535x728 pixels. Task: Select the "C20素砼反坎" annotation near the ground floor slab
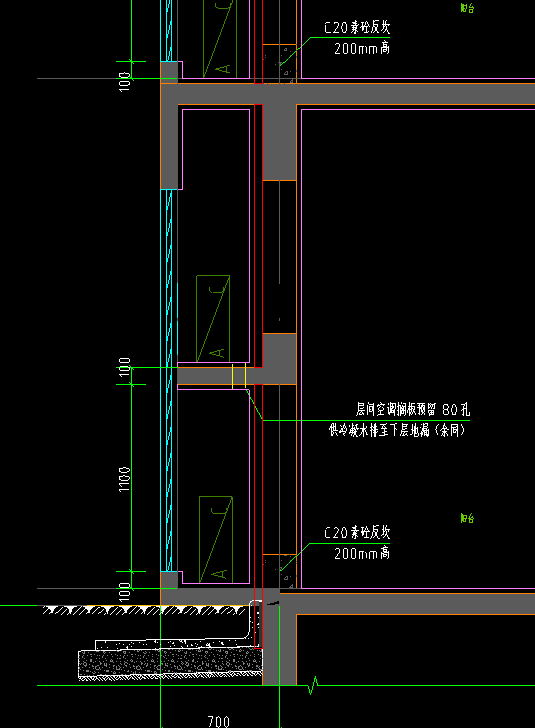coord(357,532)
